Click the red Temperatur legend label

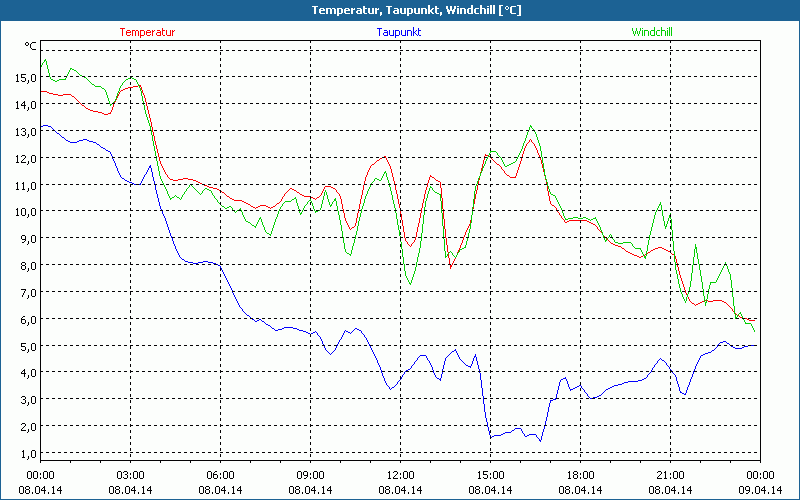147,32
